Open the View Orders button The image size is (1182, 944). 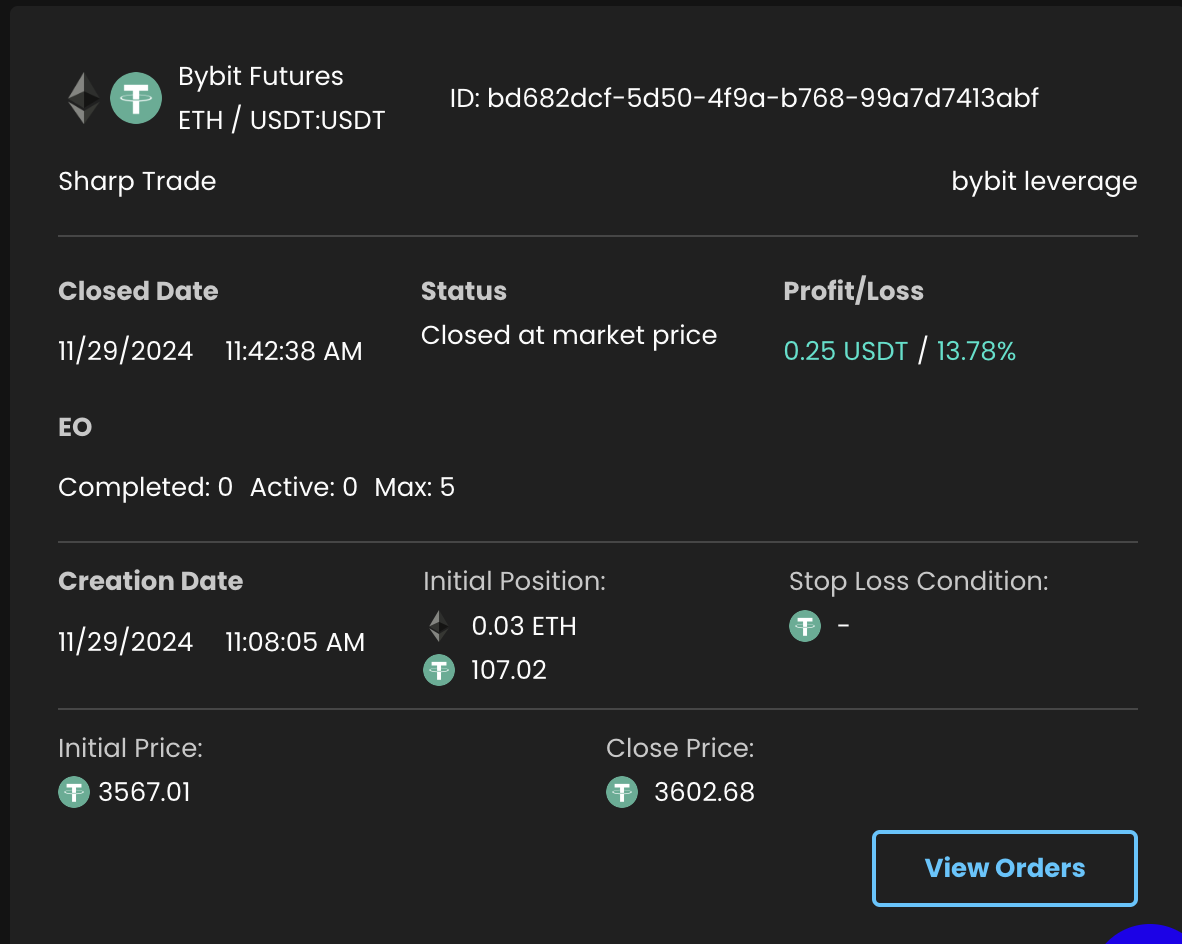pyautogui.click(x=1004, y=868)
